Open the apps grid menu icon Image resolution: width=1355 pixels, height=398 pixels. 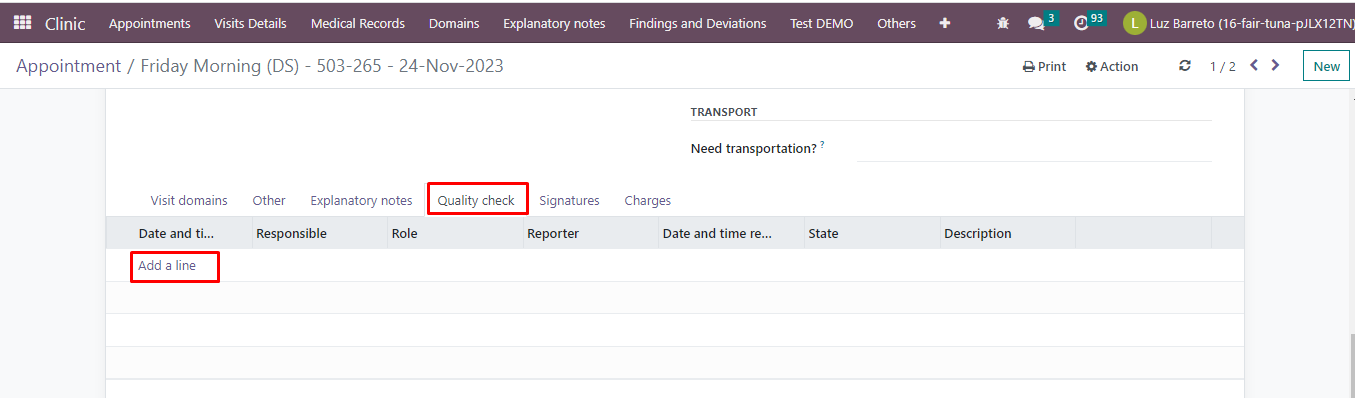tap(22, 23)
